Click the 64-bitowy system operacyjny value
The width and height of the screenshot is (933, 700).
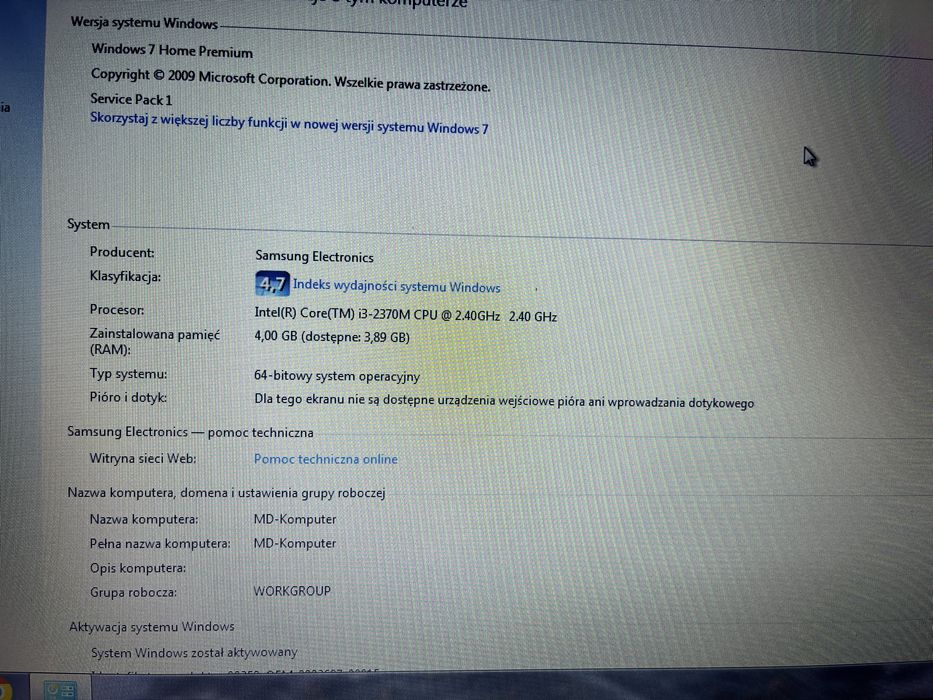pyautogui.click(x=337, y=376)
